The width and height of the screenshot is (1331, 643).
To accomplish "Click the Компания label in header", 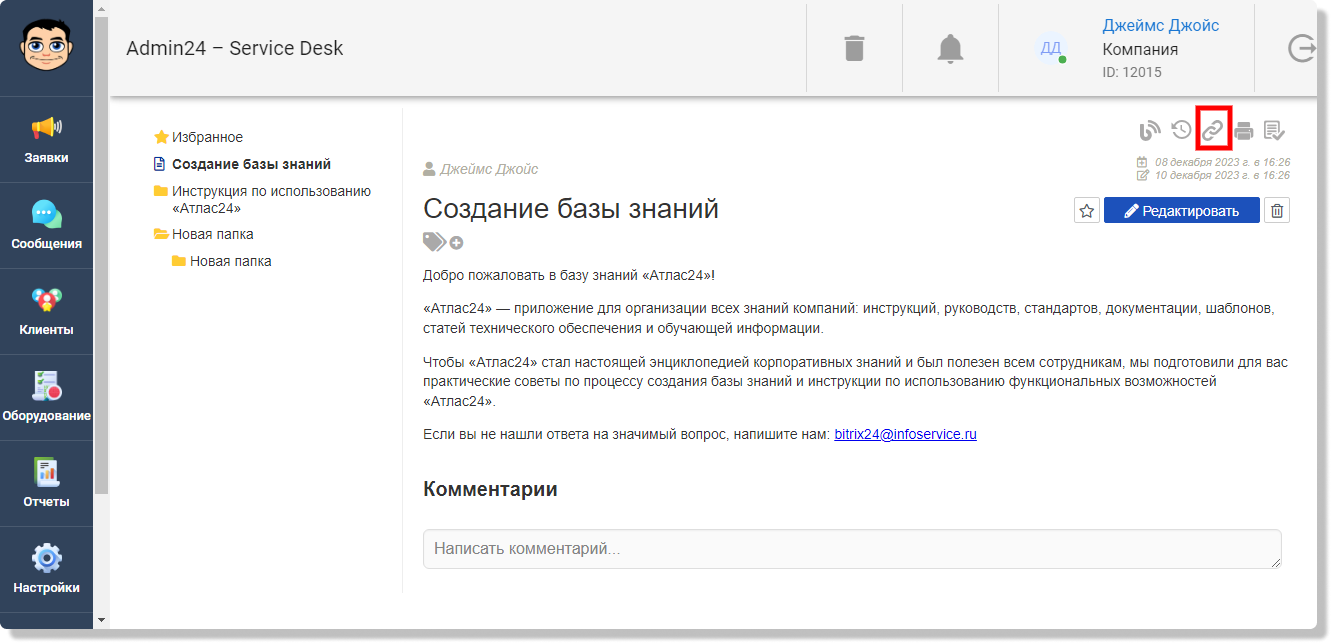I will [x=1140, y=49].
